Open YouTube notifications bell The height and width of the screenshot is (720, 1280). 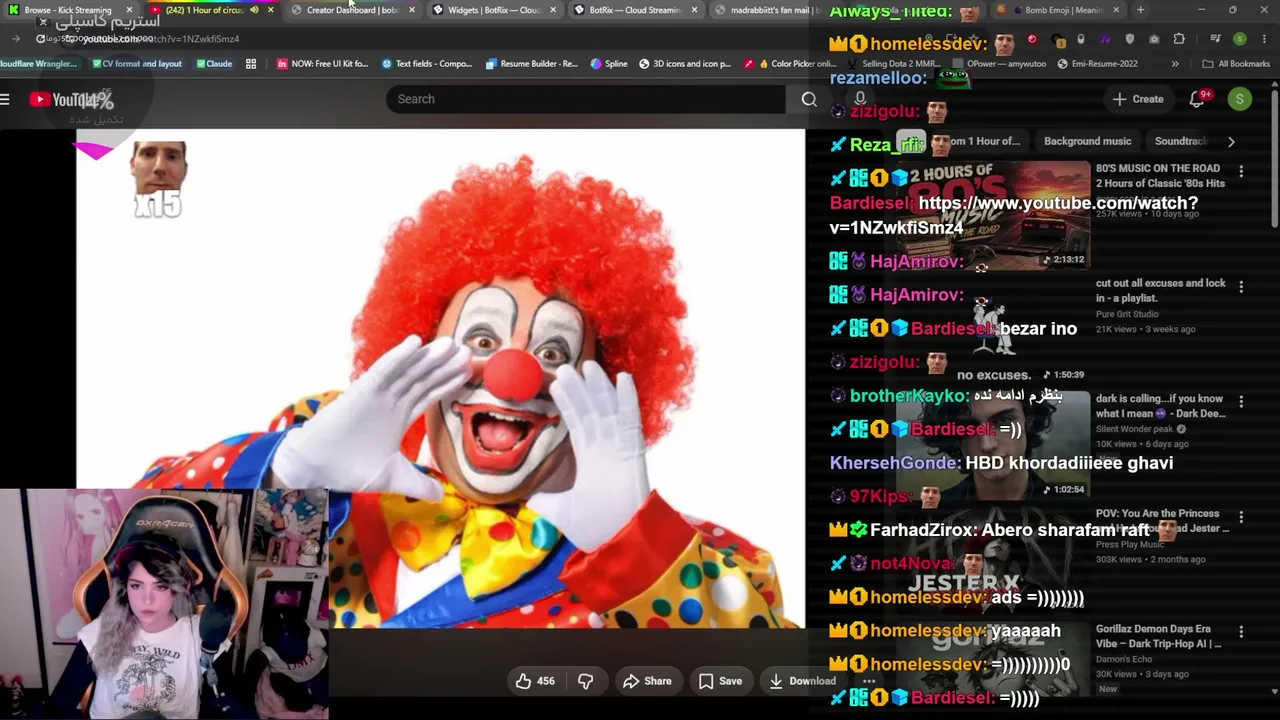(x=1197, y=99)
